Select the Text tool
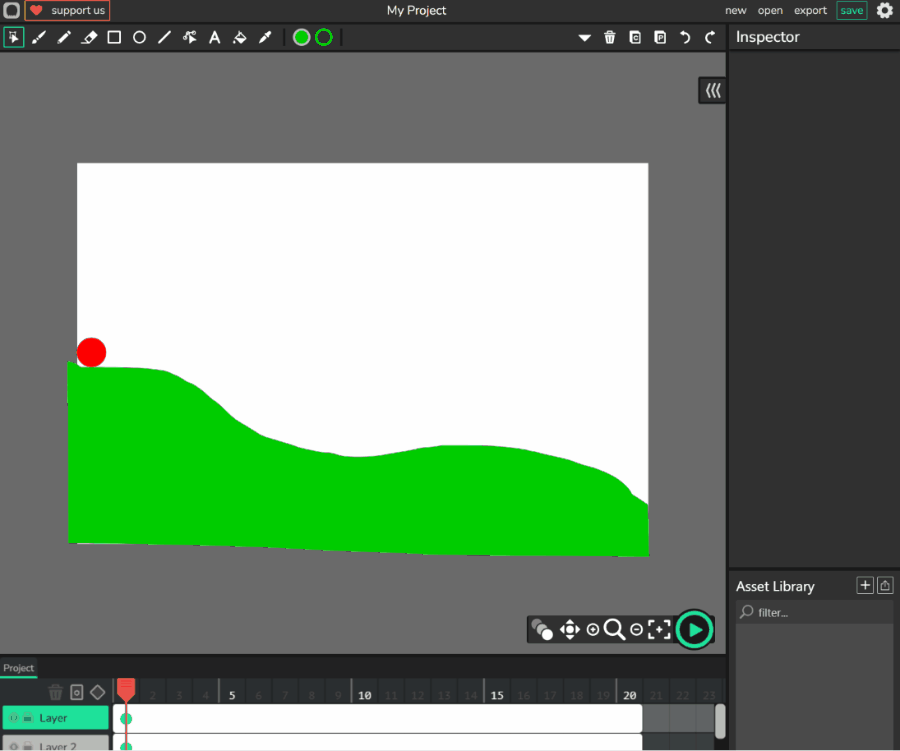The height and width of the screenshot is (751, 900). pos(215,37)
